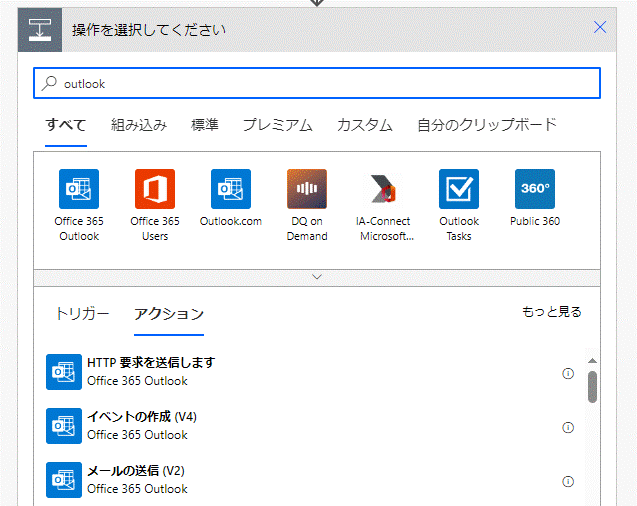This screenshot has width=637, height=506.
Task: Open the 自分のクリップボード tab
Action: (487, 125)
